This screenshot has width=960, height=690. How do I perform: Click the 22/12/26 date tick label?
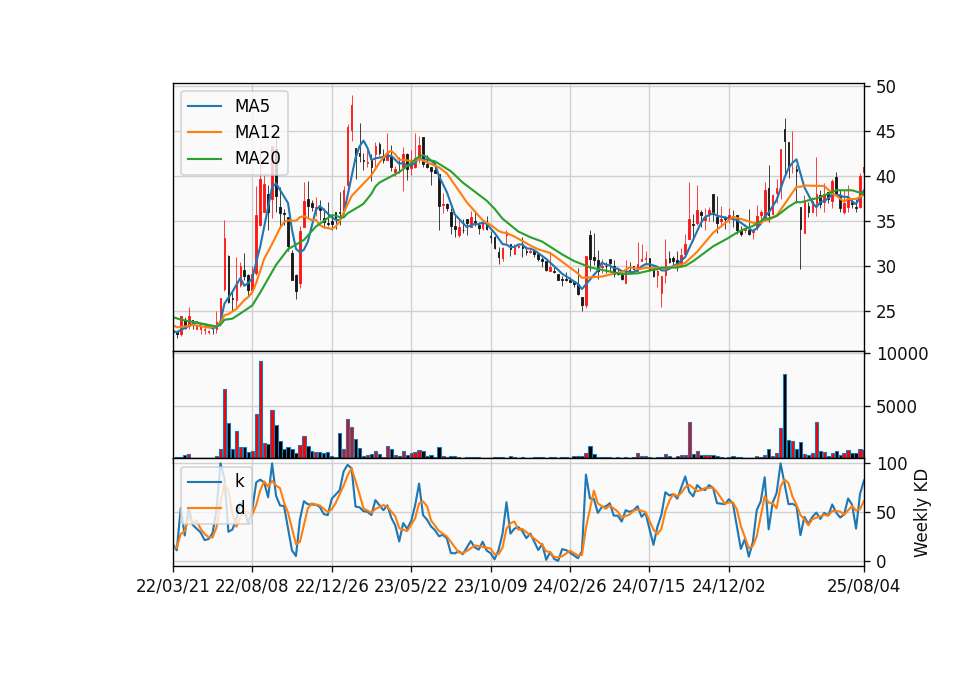coord(332,586)
